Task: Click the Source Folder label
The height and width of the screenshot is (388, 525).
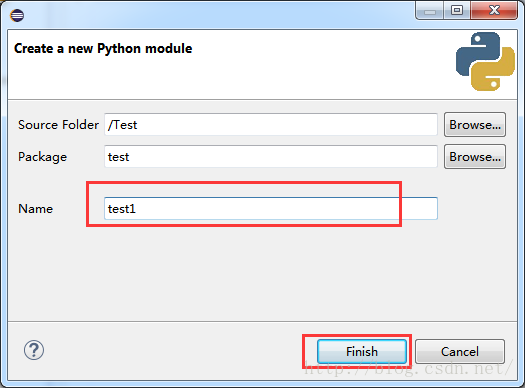Action: point(59,125)
